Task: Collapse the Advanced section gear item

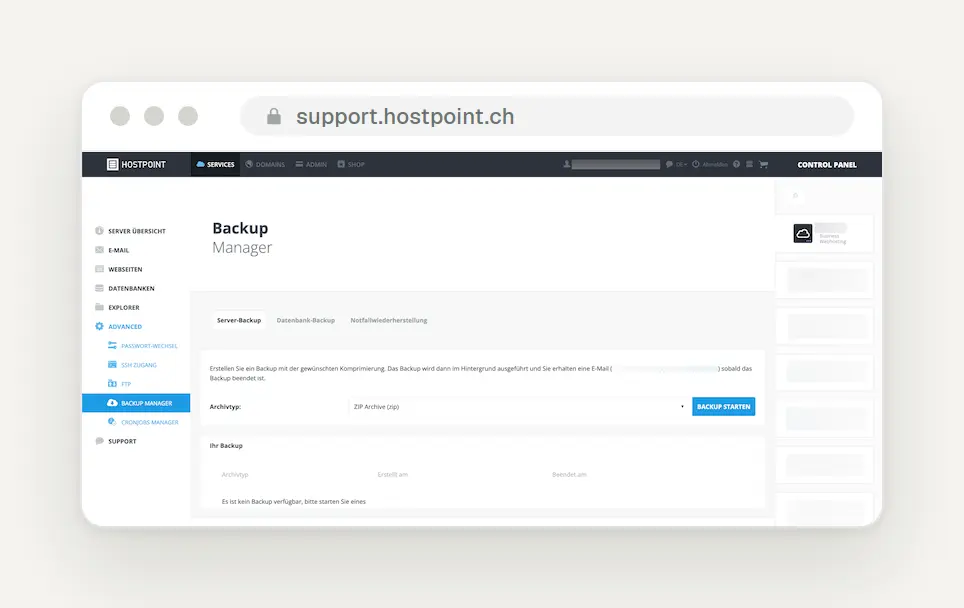Action: 119,326
